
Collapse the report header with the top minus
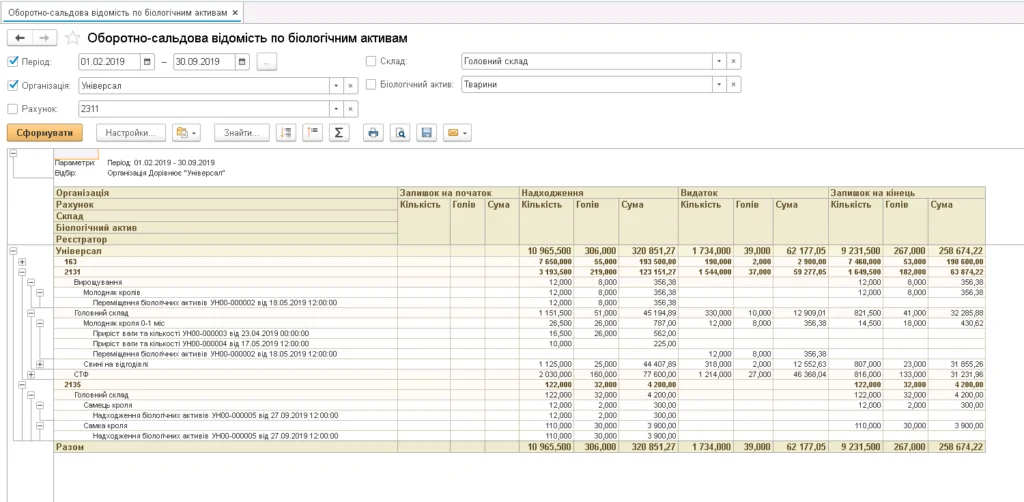[x=12, y=153]
